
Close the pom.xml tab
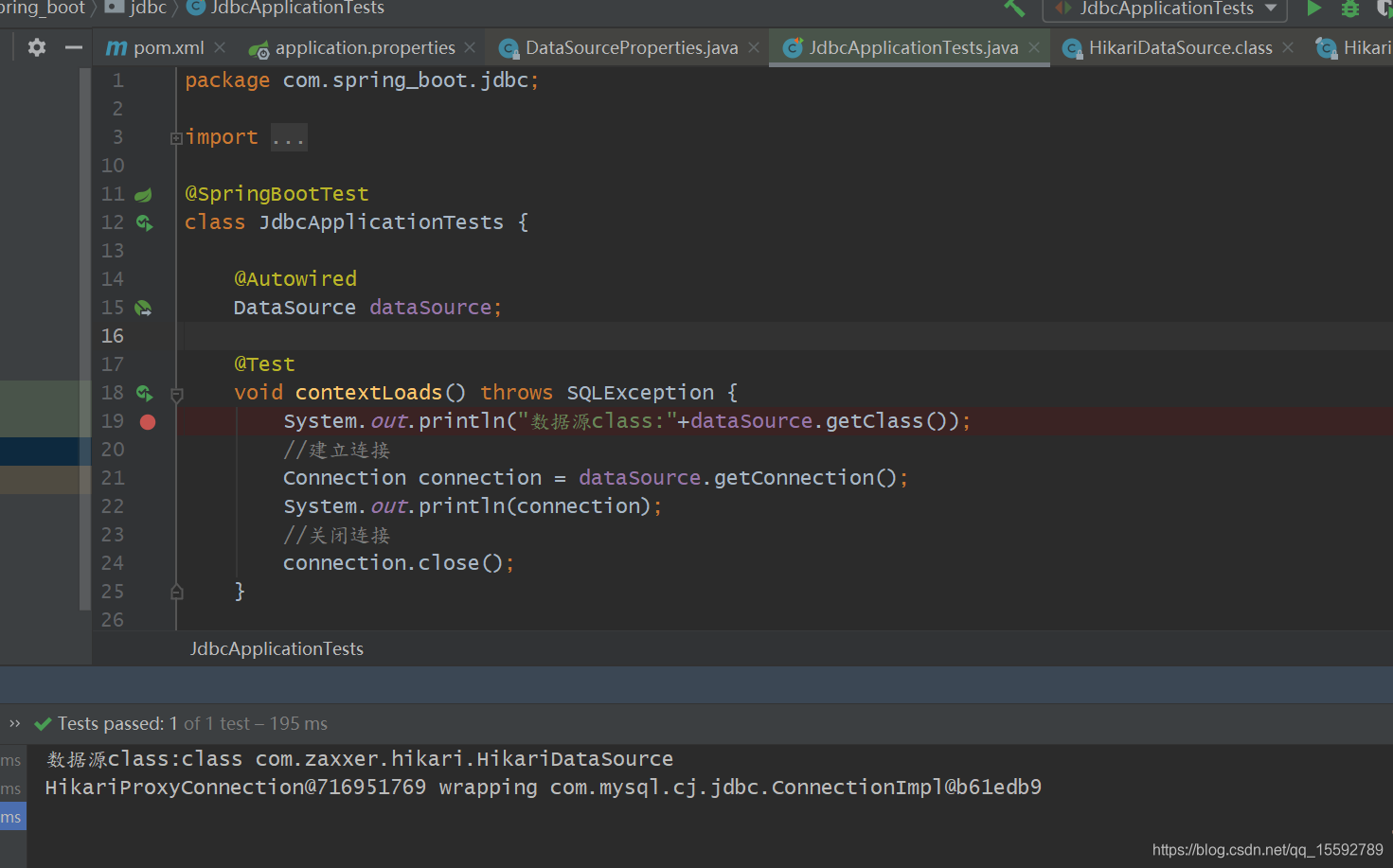220,47
